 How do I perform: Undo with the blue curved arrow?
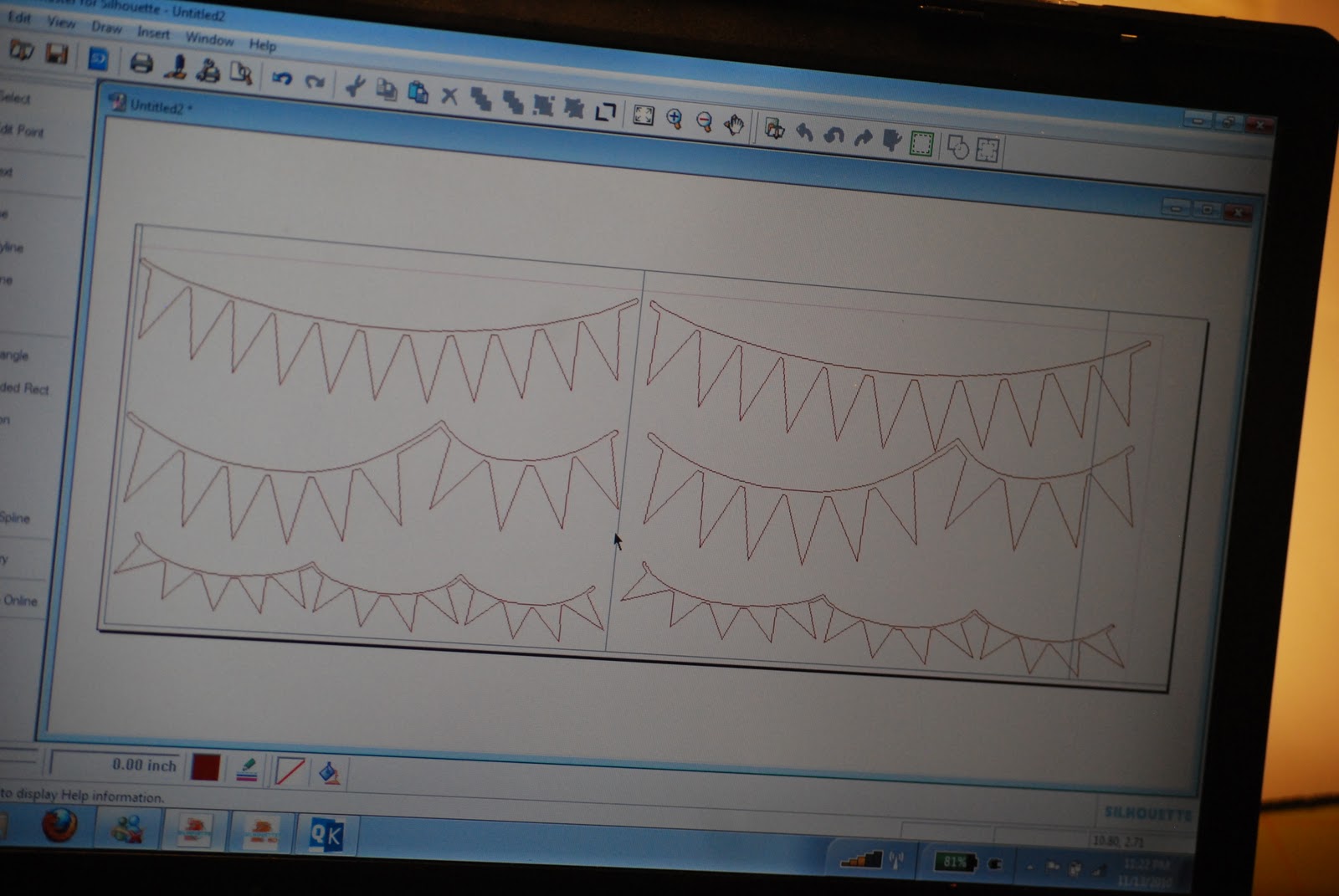pos(281,79)
